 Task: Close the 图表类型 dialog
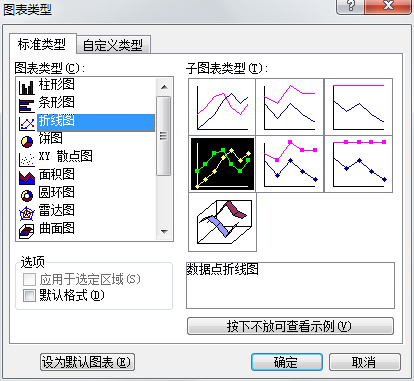pos(388,6)
